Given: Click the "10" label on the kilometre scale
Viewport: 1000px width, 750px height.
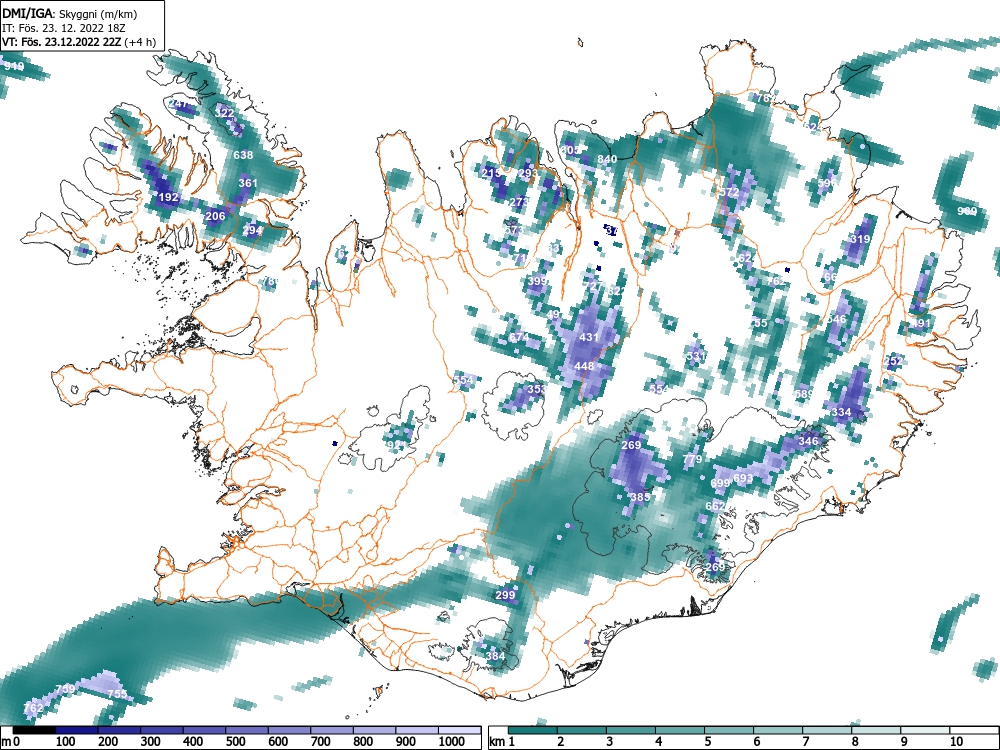Looking at the screenshot, I should click(955, 742).
